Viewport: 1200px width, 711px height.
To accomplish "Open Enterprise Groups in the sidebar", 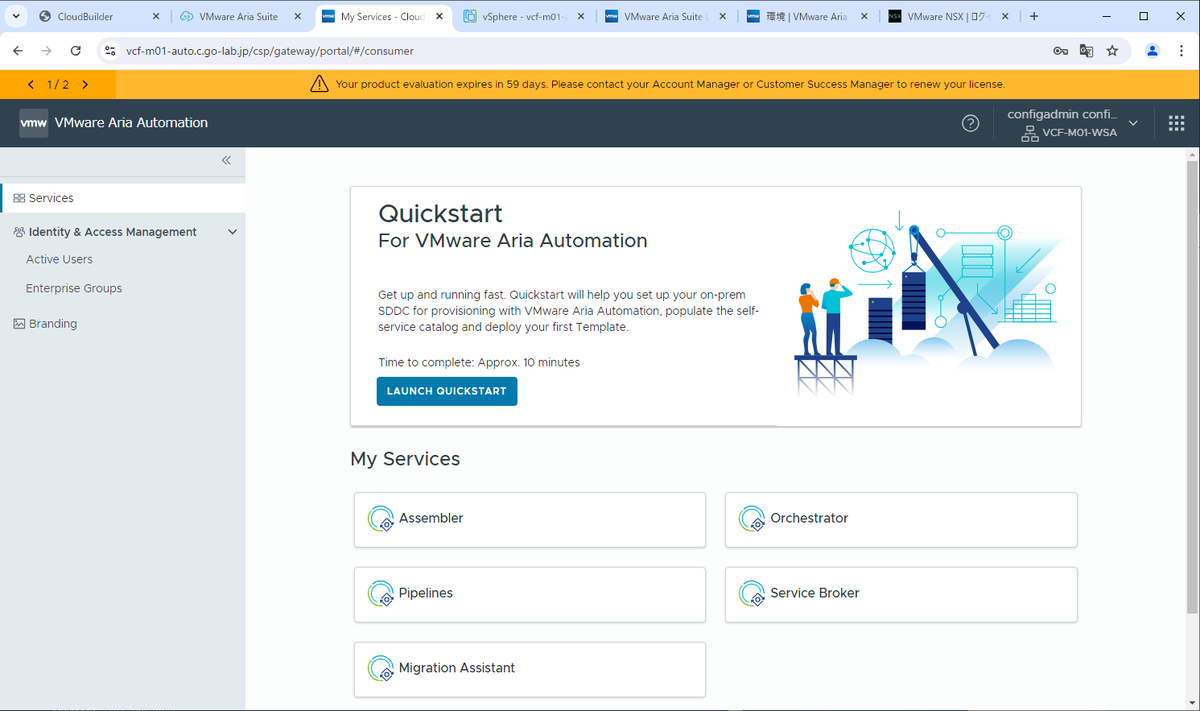I will point(74,288).
